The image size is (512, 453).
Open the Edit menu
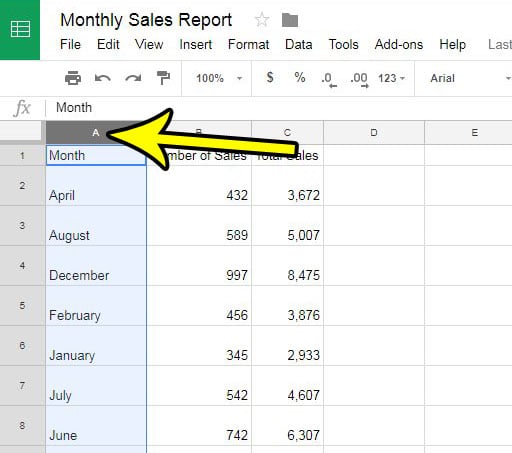click(x=108, y=44)
